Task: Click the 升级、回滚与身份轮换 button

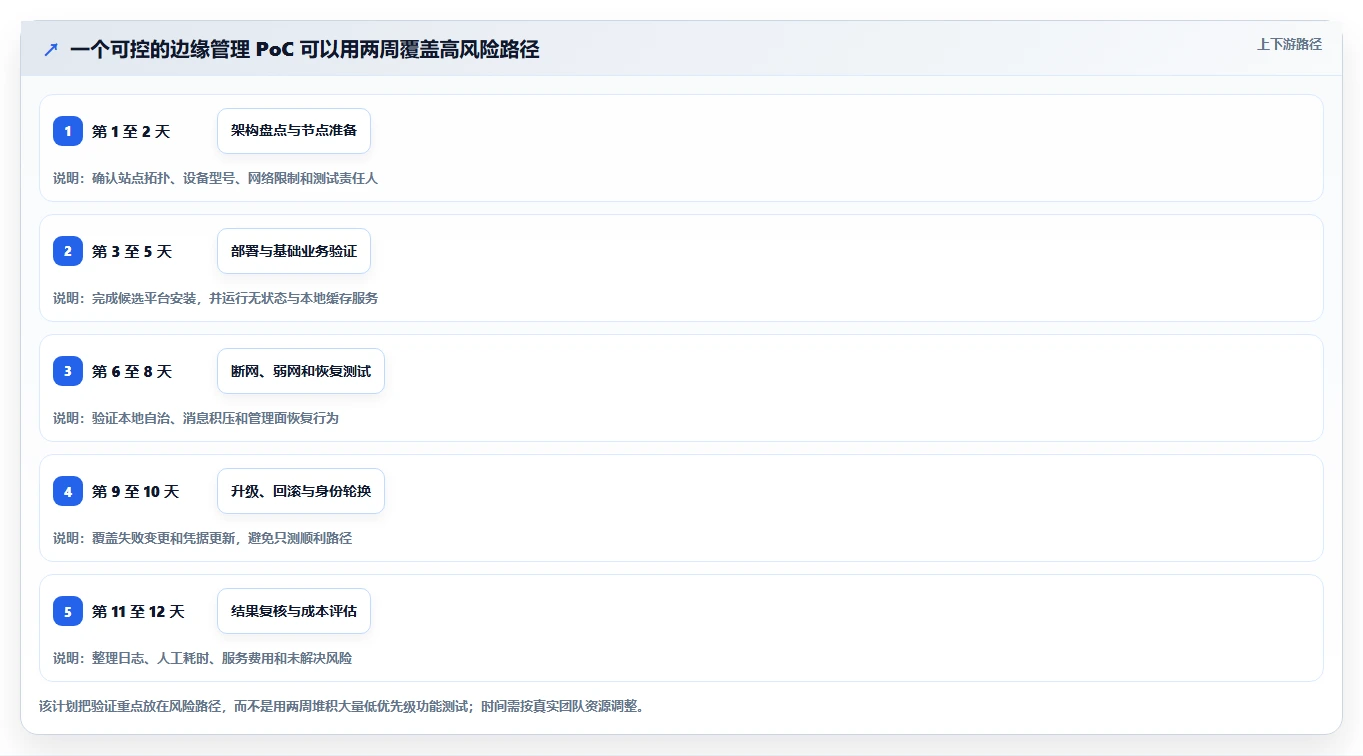Action: tap(301, 491)
